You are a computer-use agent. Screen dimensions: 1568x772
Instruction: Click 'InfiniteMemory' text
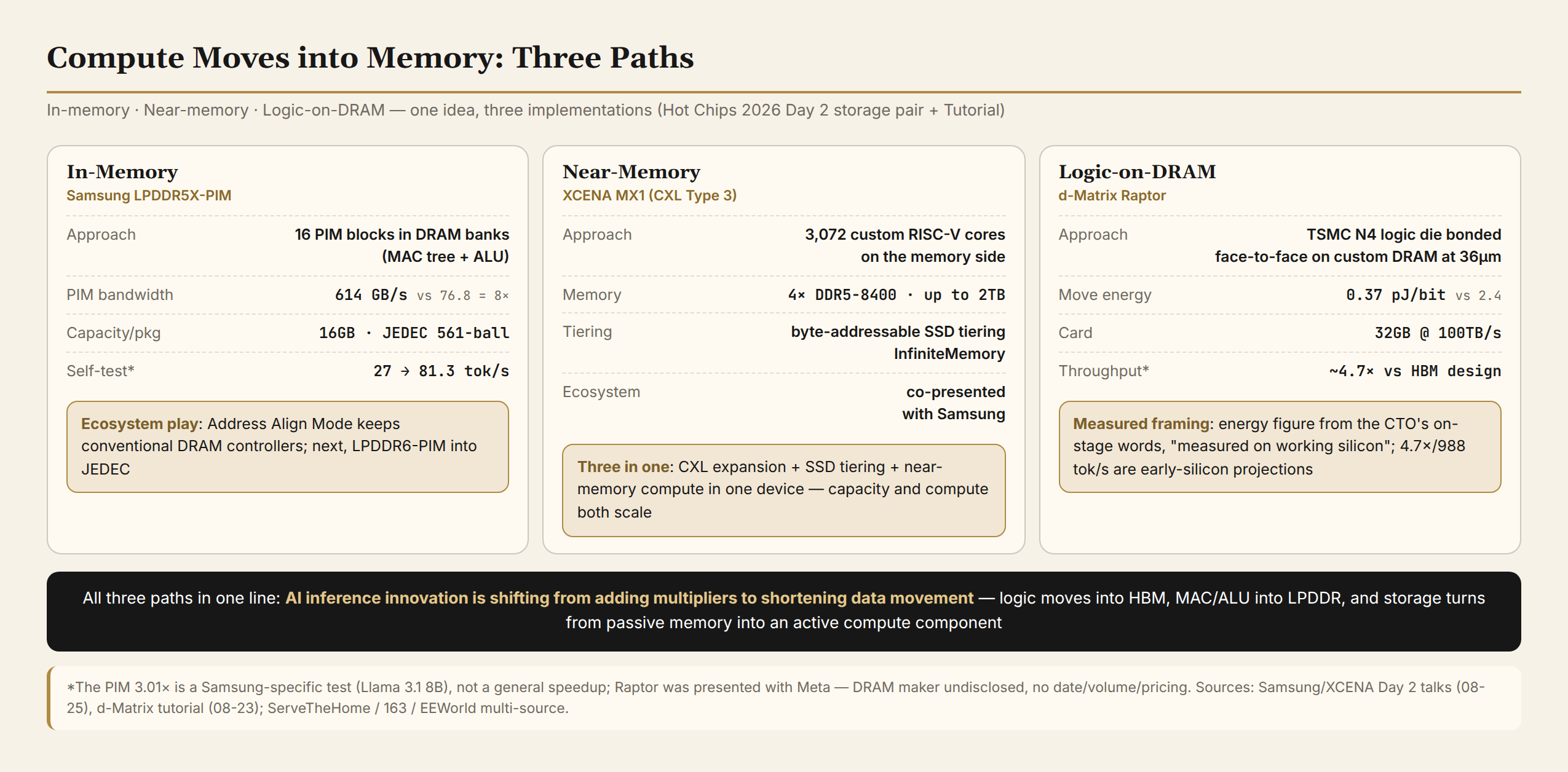coord(949,353)
